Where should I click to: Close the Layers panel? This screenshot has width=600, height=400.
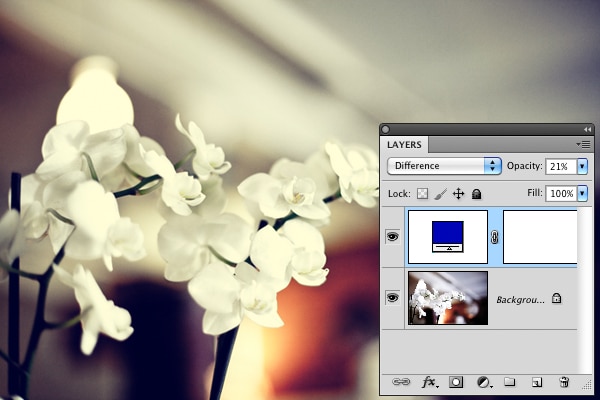pos(386,129)
